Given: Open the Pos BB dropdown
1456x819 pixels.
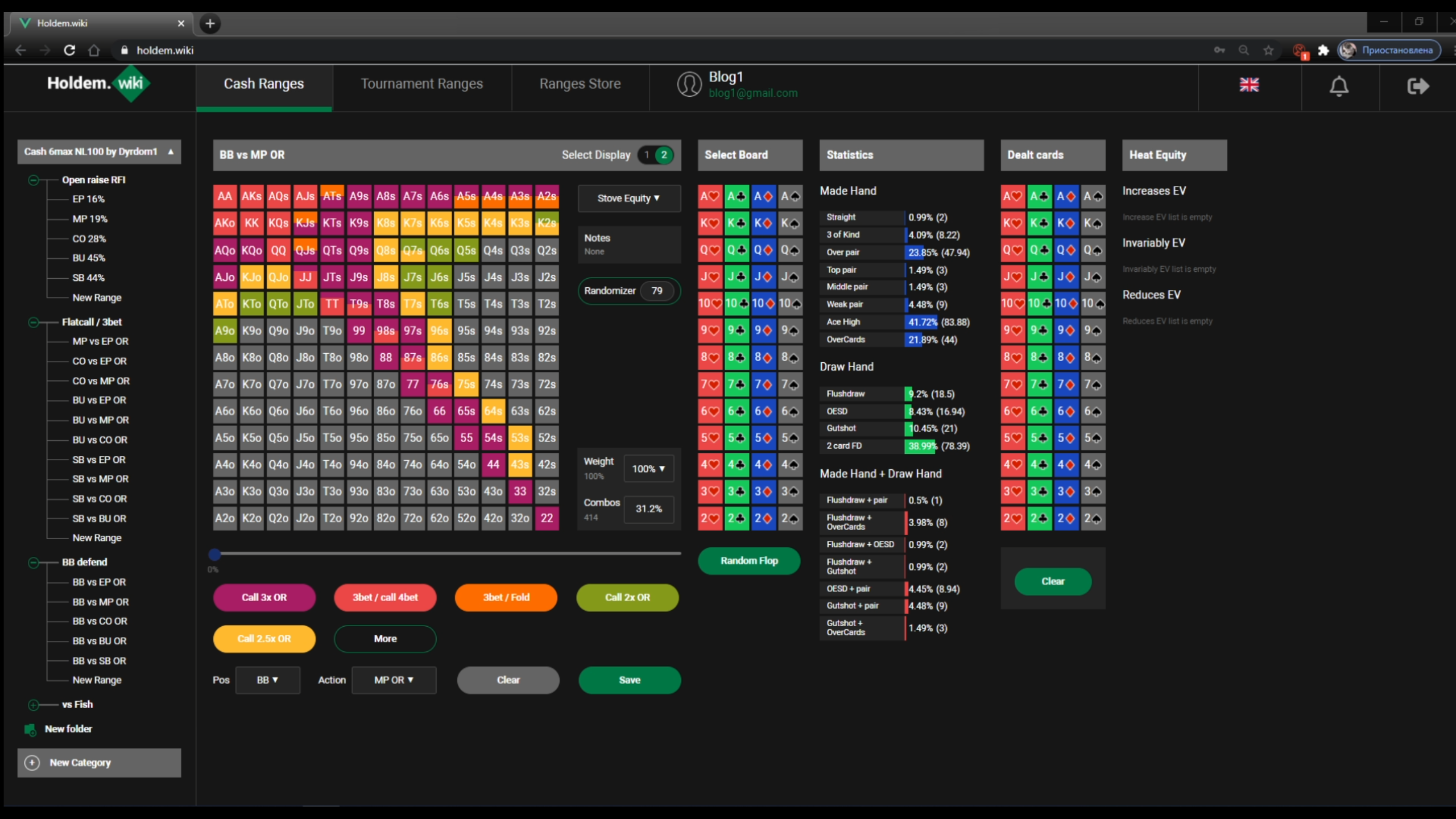Looking at the screenshot, I should [267, 680].
